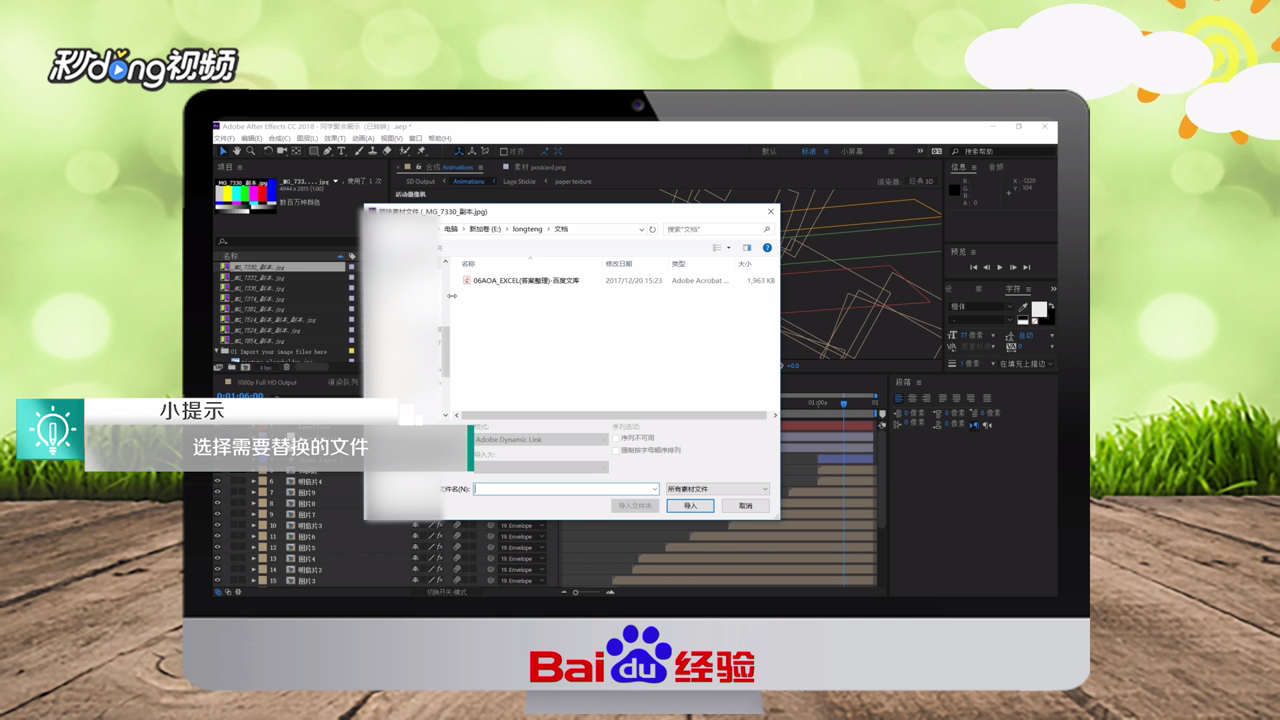This screenshot has width=1280, height=720.
Task: Select the Clone Stamp tool
Action: [x=373, y=151]
